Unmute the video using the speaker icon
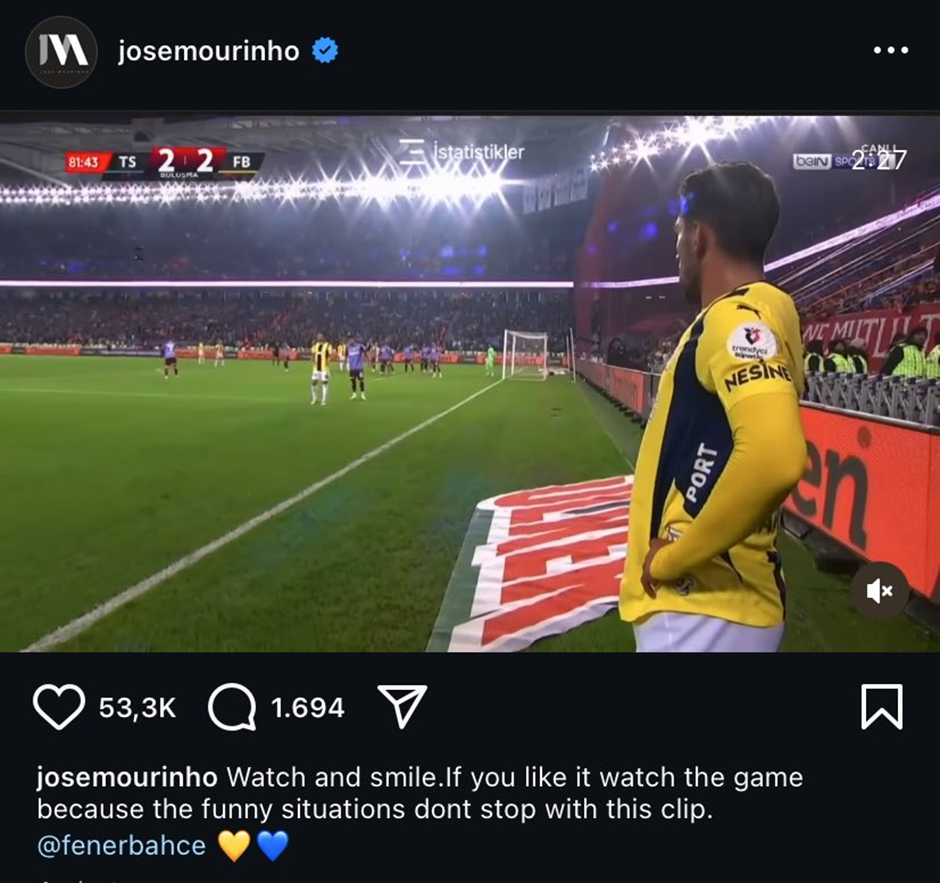The image size is (940, 883). [x=878, y=590]
